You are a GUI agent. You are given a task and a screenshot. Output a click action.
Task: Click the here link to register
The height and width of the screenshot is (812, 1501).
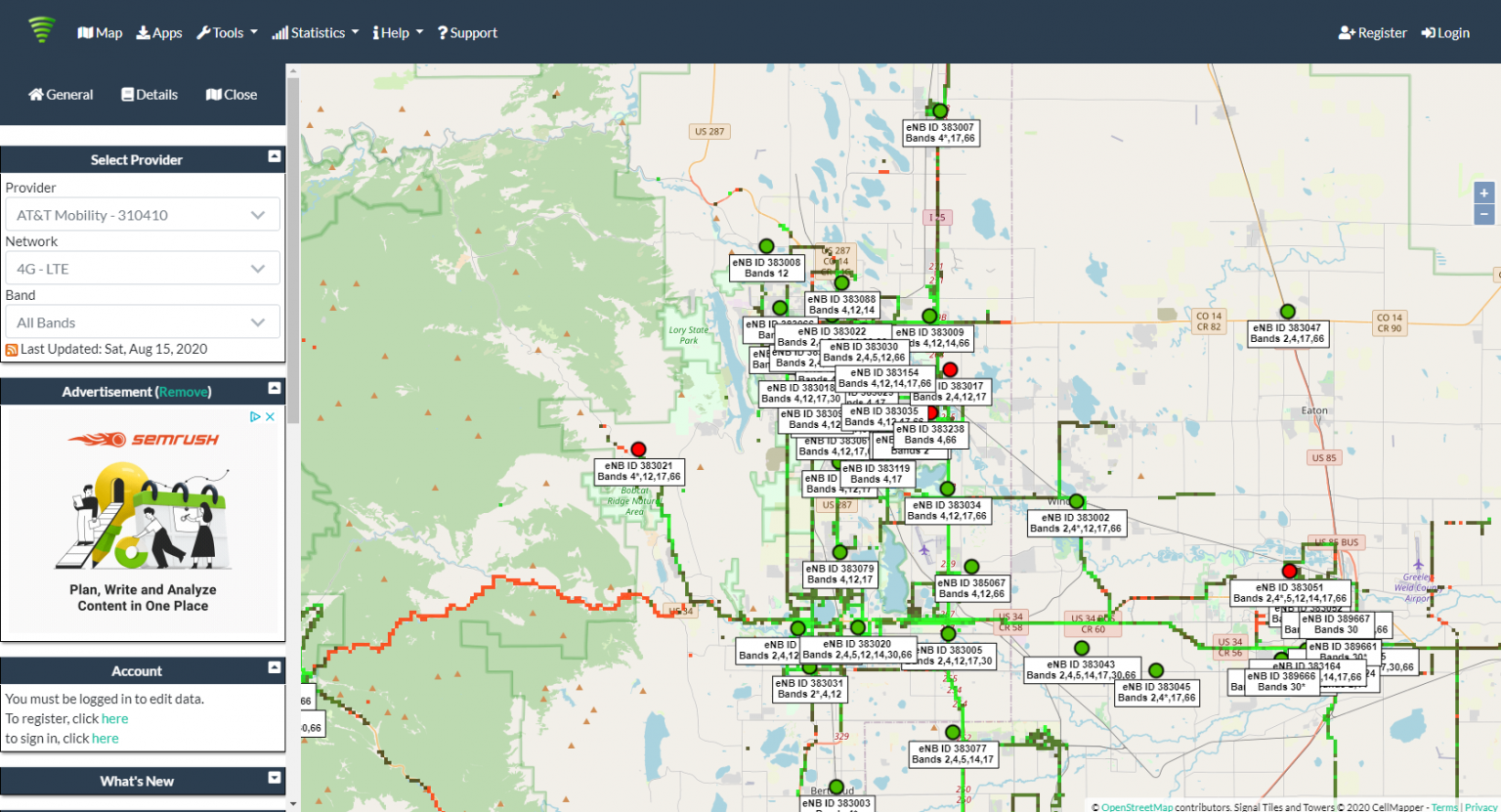(x=114, y=718)
